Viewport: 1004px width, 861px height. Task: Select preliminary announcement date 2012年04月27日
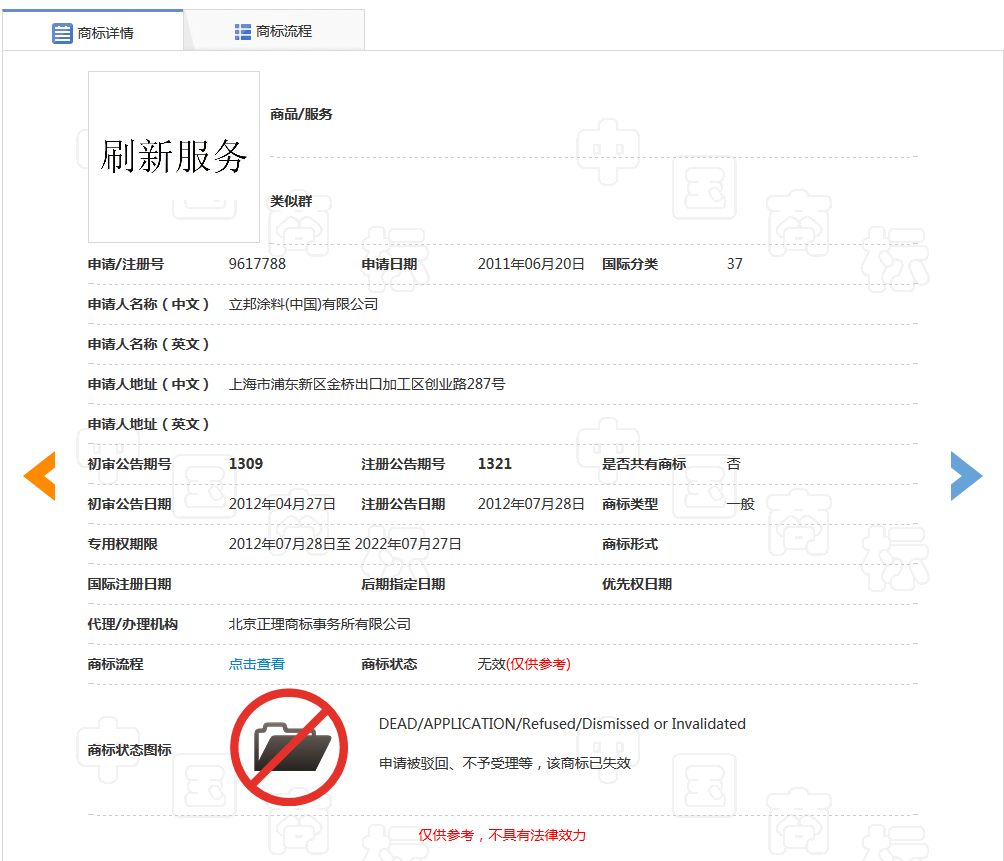[x=282, y=504]
